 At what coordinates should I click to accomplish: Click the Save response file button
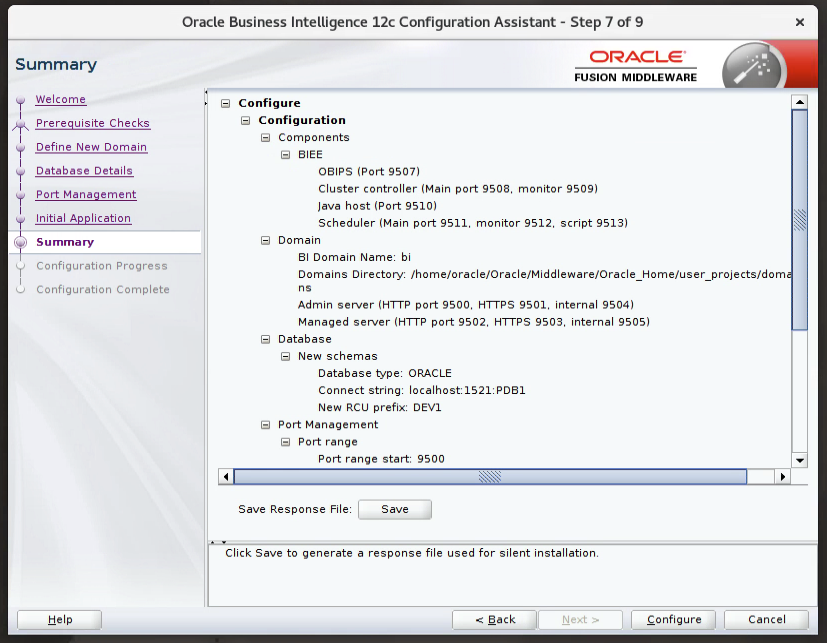(395, 510)
